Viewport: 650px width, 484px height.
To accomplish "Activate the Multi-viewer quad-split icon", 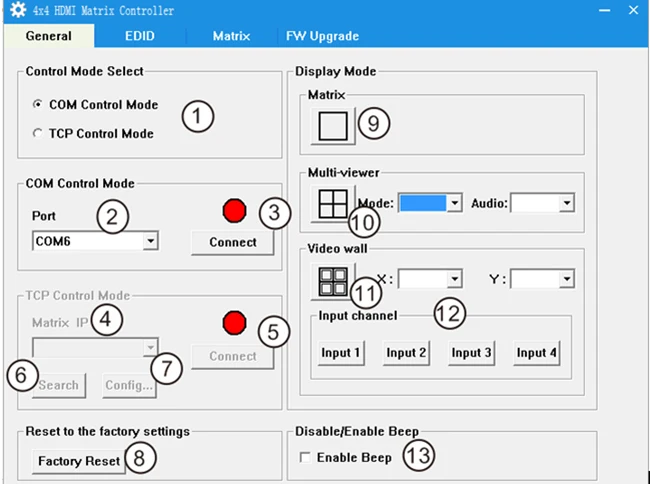I will tap(333, 203).
